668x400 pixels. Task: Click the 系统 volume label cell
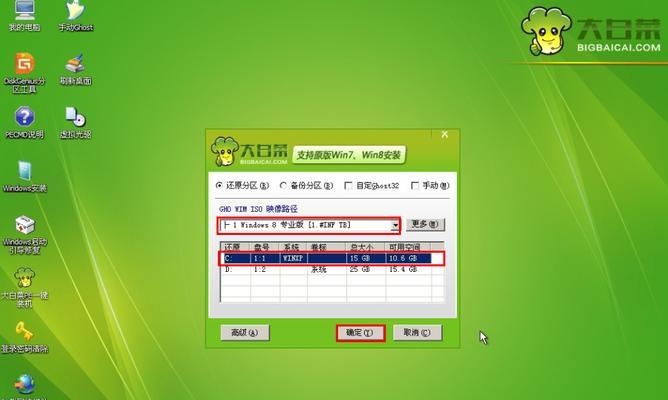327,270
